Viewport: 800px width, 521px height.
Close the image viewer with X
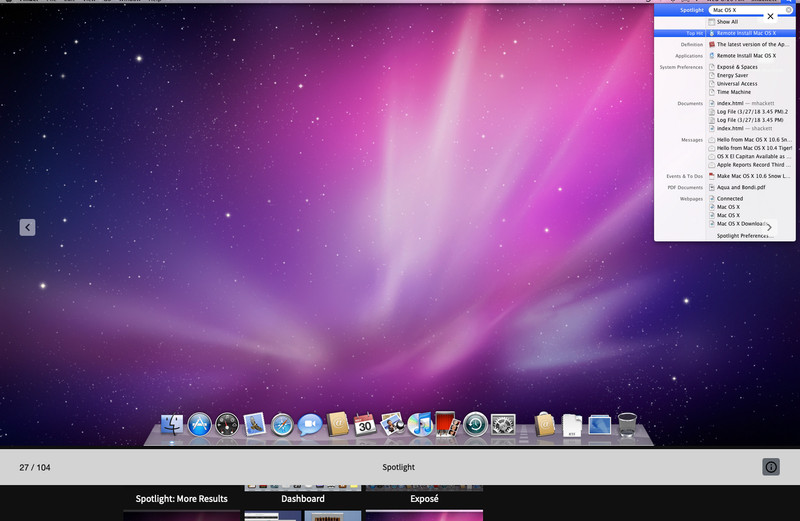[770, 16]
